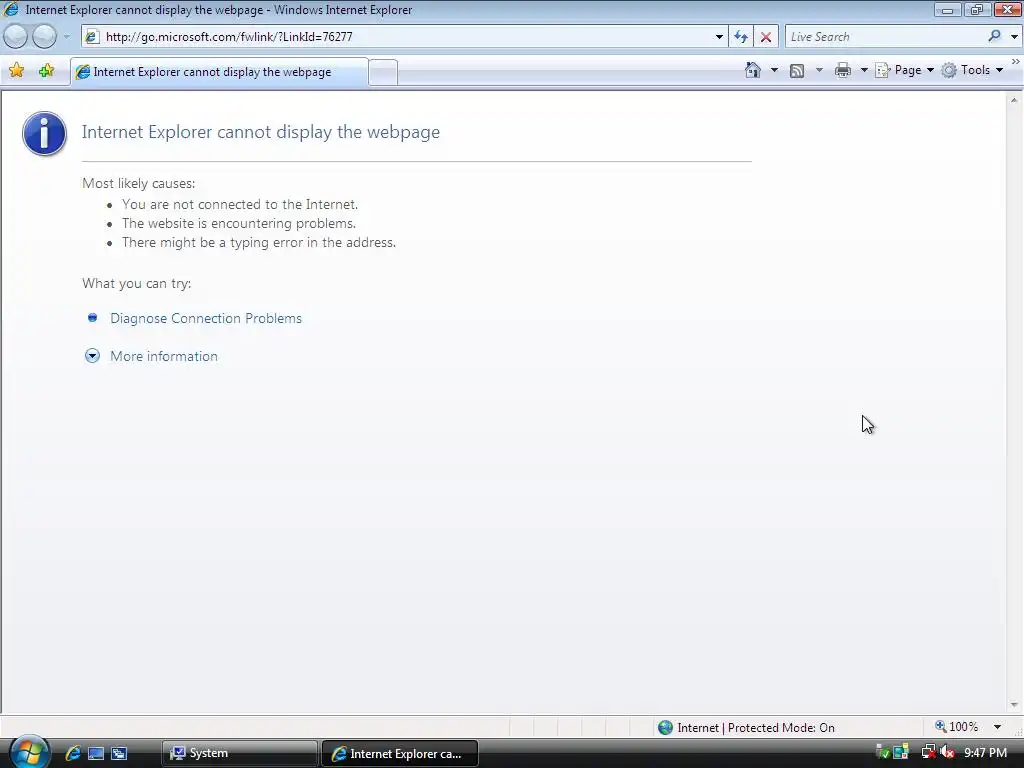Expand the address bar history dropdown

point(719,37)
